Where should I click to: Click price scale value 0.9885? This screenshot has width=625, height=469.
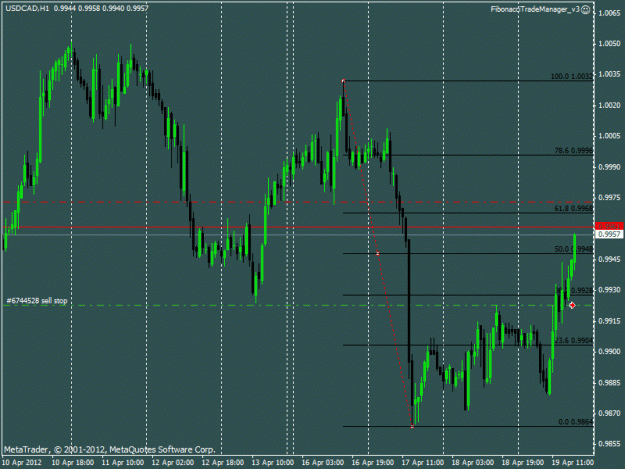[x=609, y=383]
